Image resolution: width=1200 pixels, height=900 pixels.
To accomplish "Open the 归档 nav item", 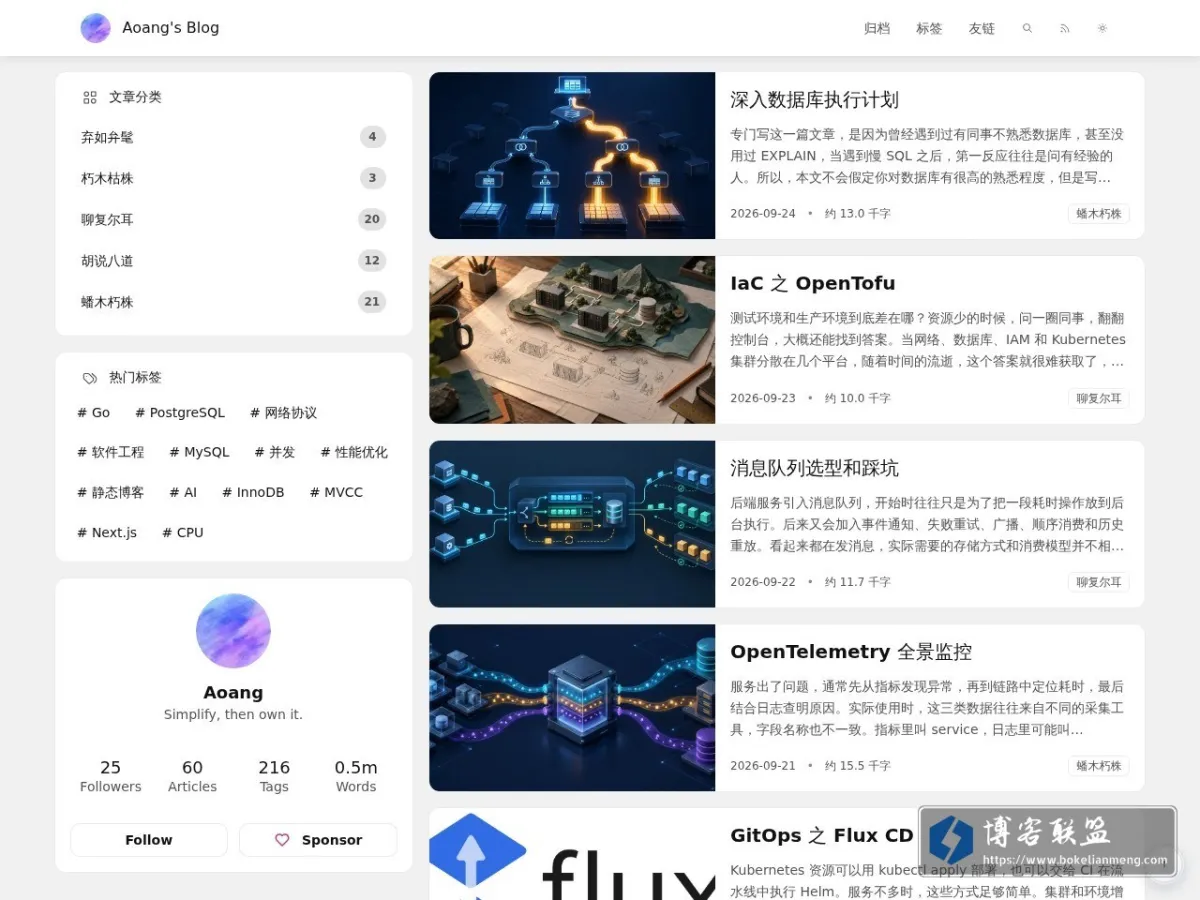I will [x=877, y=28].
